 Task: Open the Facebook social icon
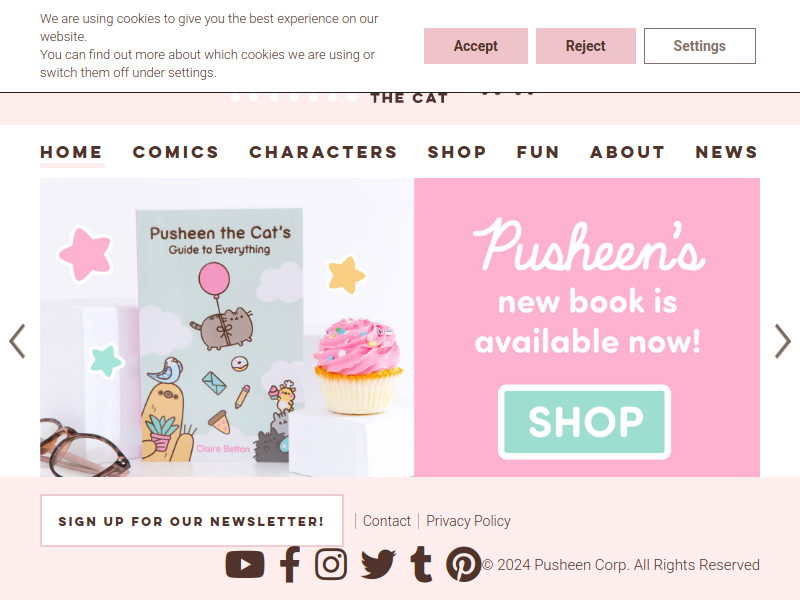point(290,564)
